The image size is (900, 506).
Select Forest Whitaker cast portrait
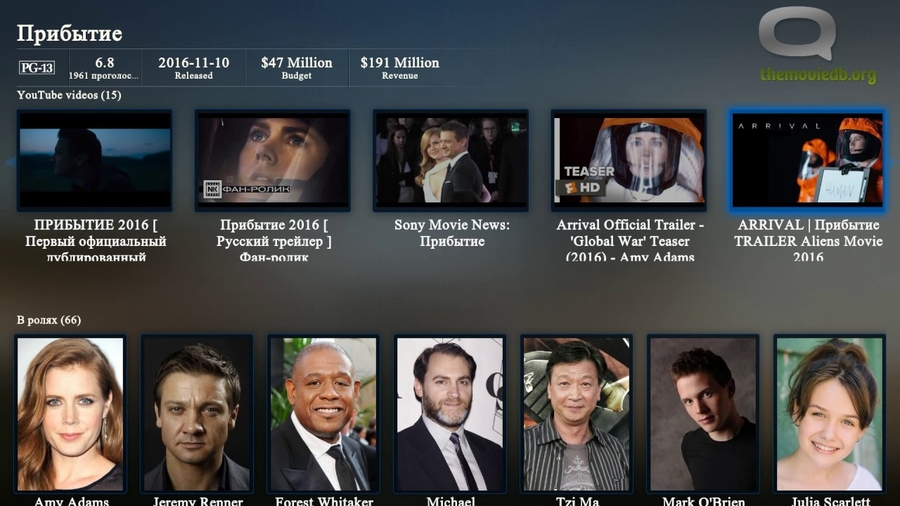pyautogui.click(x=323, y=414)
